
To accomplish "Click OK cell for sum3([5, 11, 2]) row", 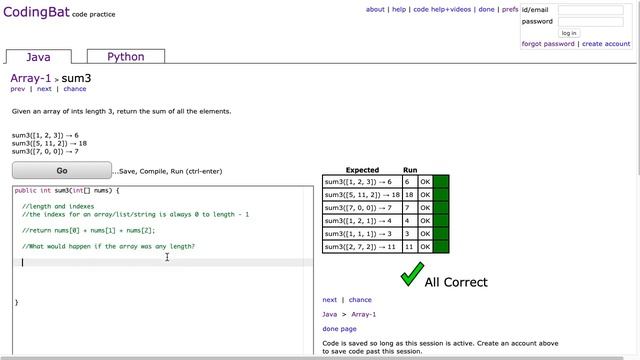I will click(x=425, y=195).
